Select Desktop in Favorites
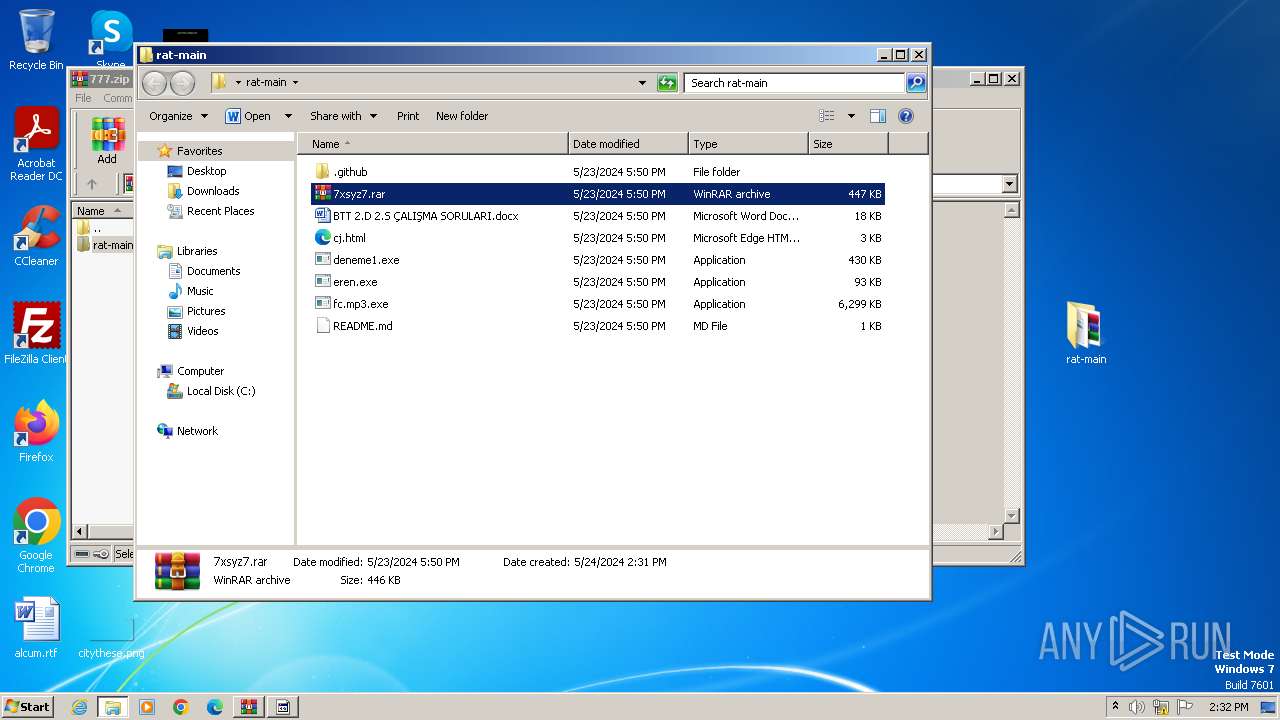The width and height of the screenshot is (1280, 720). pyautogui.click(x=206, y=171)
